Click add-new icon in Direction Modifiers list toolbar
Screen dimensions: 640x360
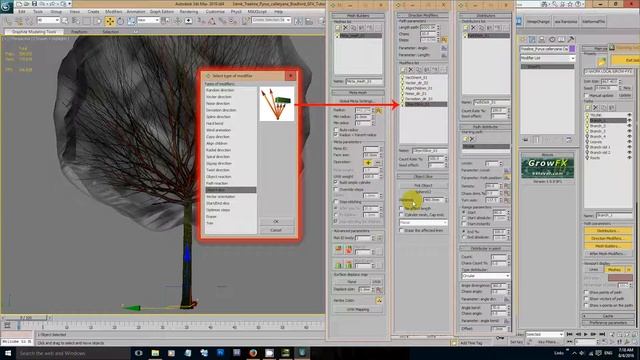click(403, 70)
